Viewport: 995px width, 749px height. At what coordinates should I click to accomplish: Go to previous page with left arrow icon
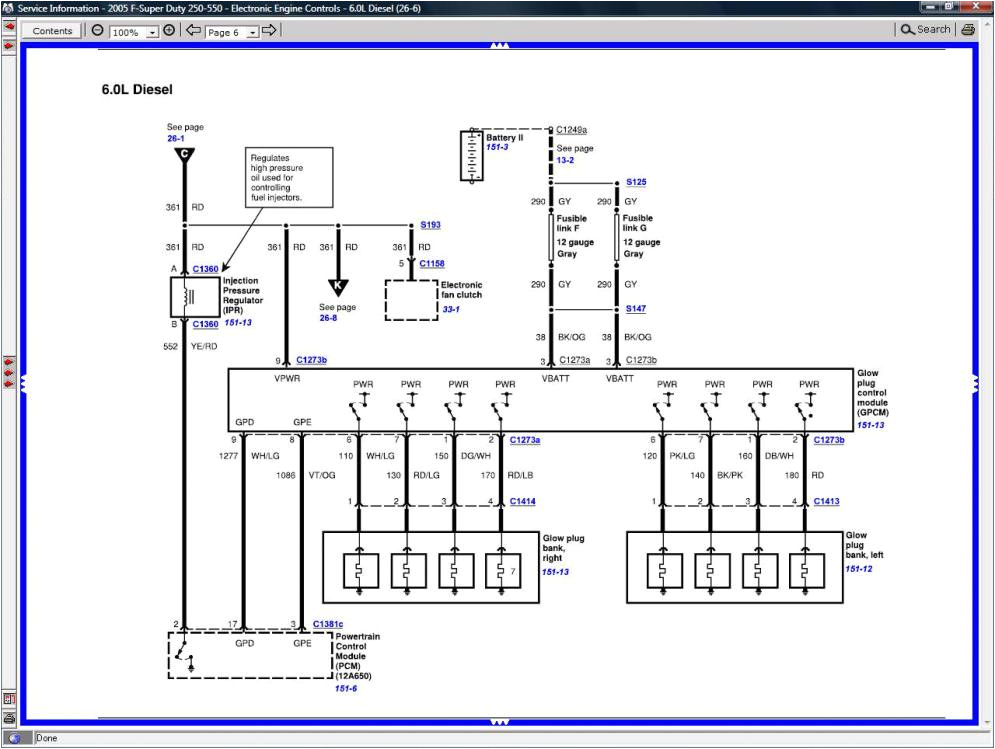[192, 30]
